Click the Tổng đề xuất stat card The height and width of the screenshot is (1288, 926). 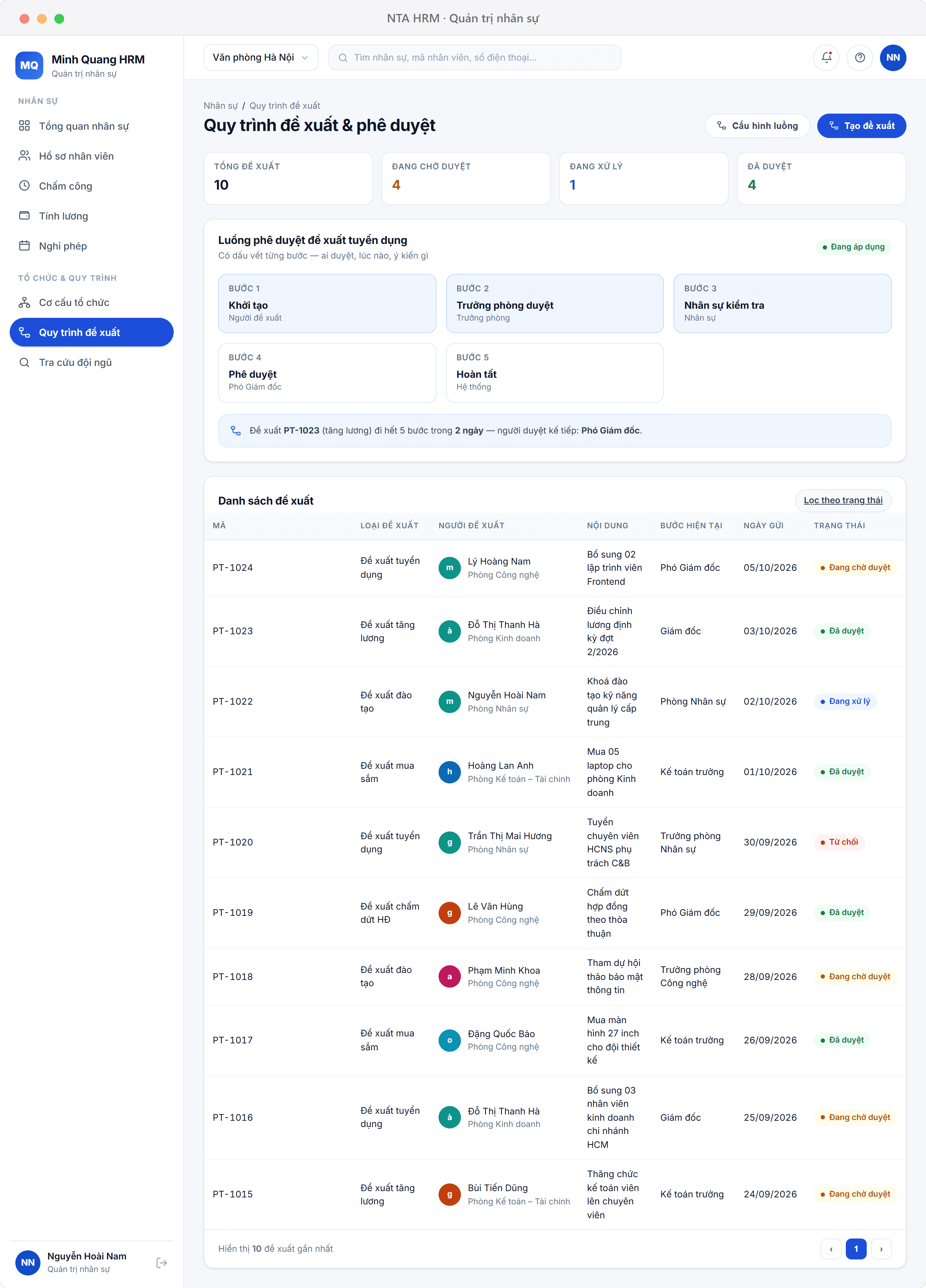pos(288,178)
